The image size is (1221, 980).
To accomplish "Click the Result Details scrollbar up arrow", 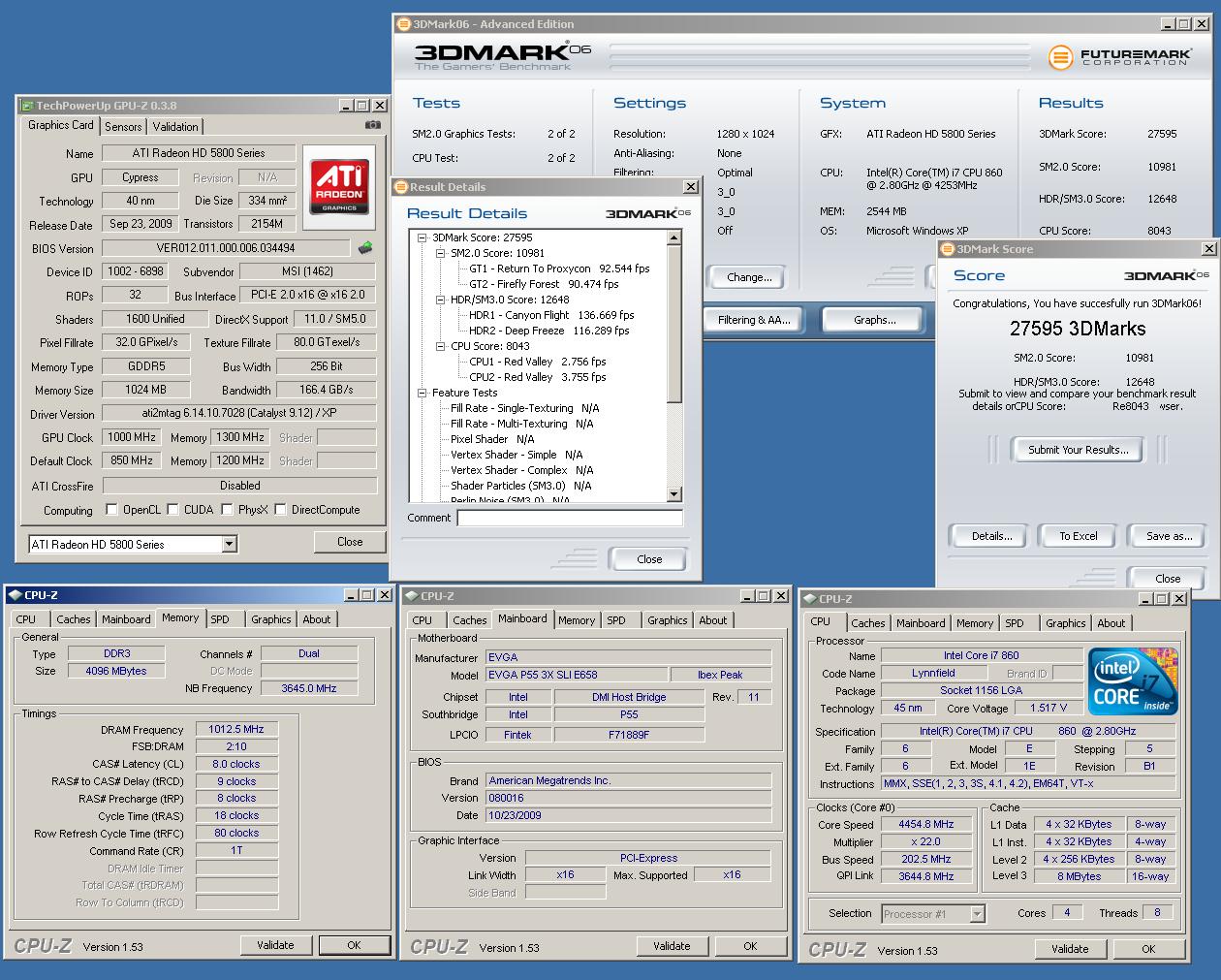I will coord(674,237).
